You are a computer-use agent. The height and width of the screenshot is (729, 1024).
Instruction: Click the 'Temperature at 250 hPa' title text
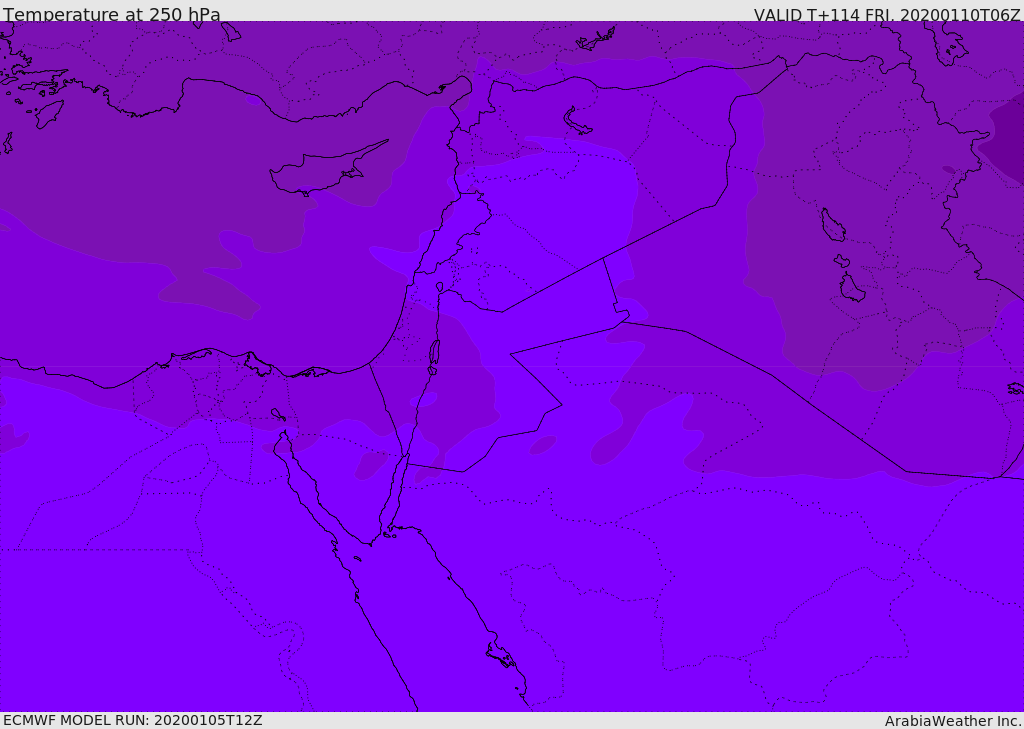click(x=112, y=14)
